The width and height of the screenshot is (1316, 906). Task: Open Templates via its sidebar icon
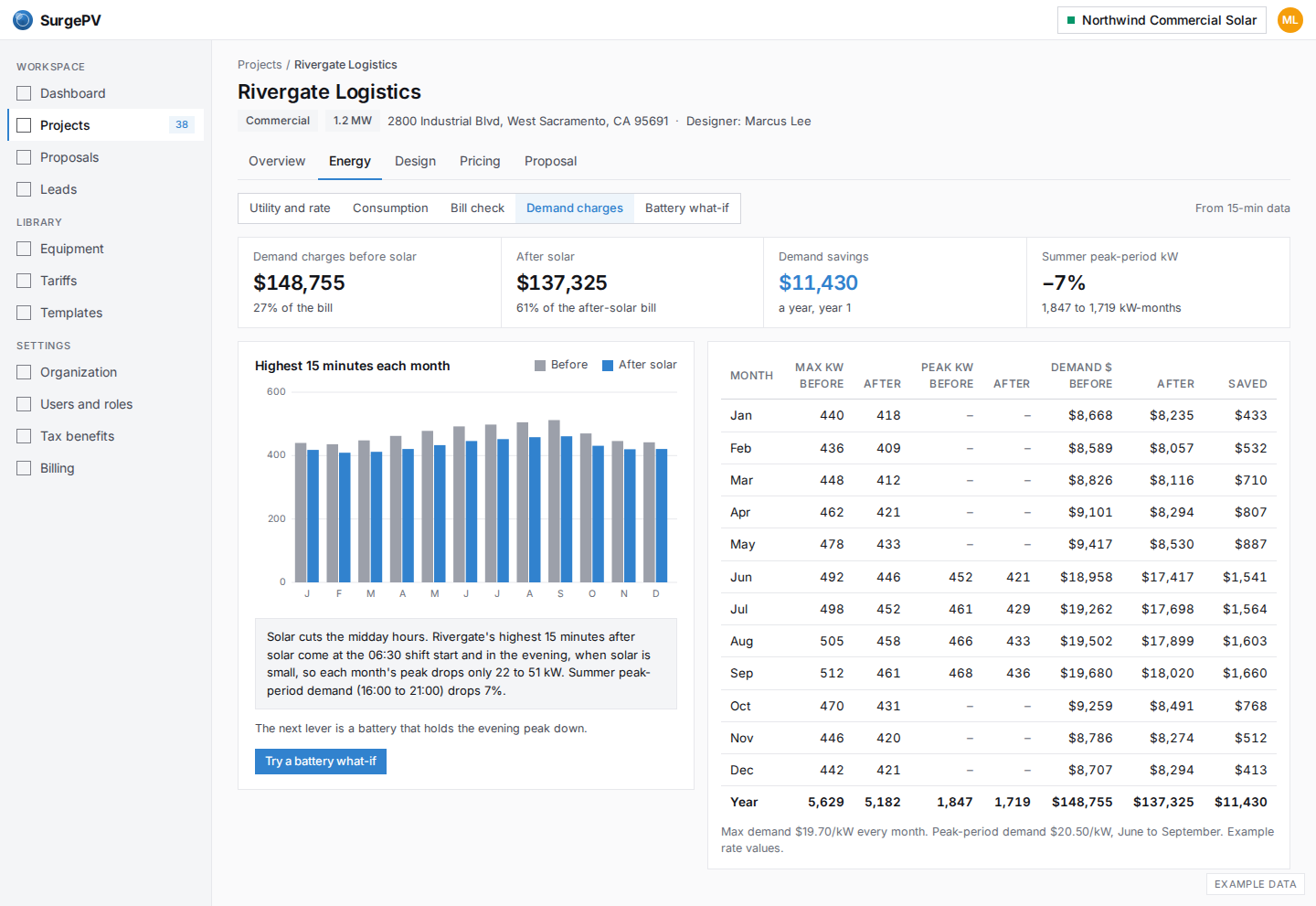click(x=24, y=313)
